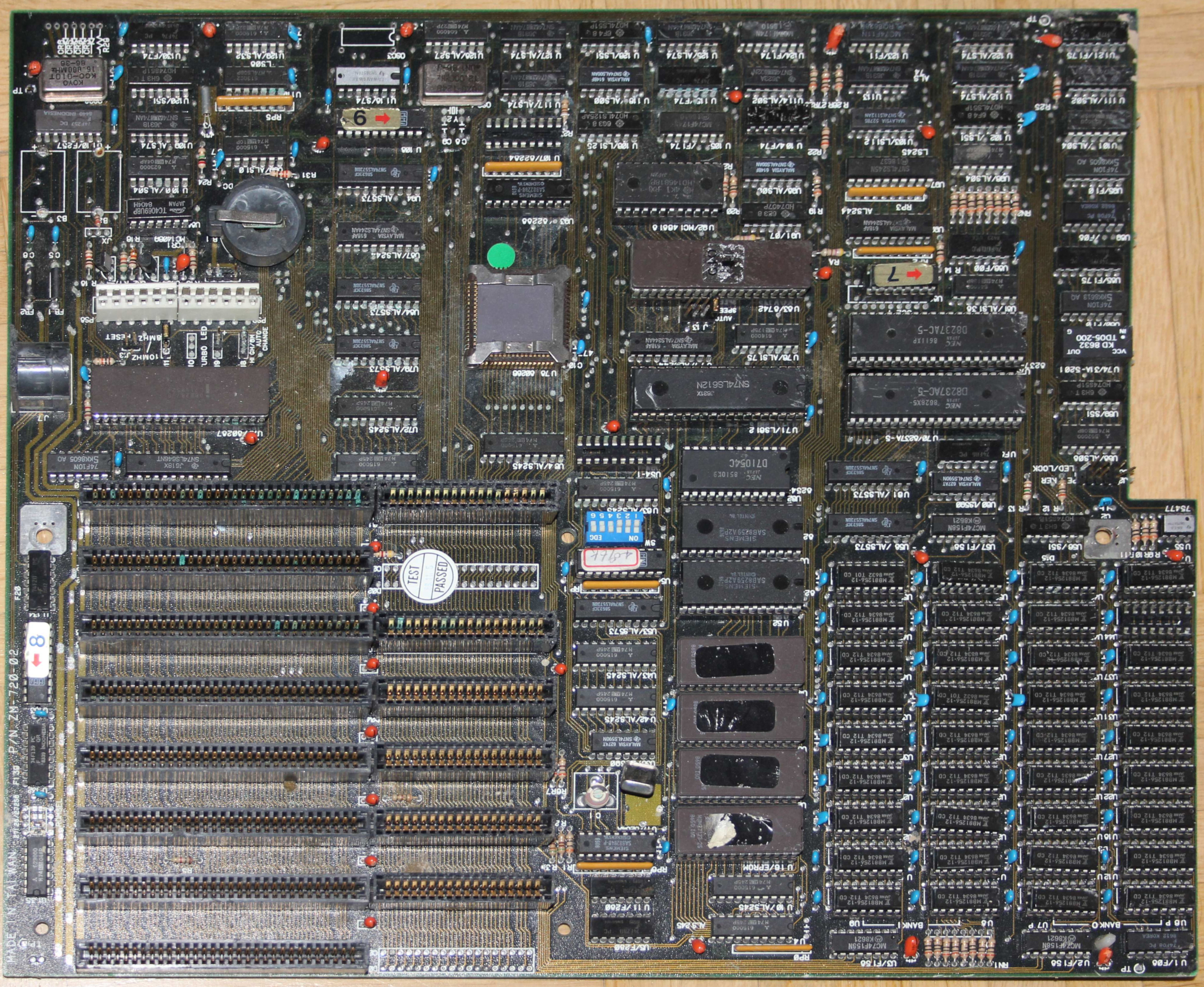Click the red arrow on label 6
The image size is (1204, 987).
[x=382, y=118]
